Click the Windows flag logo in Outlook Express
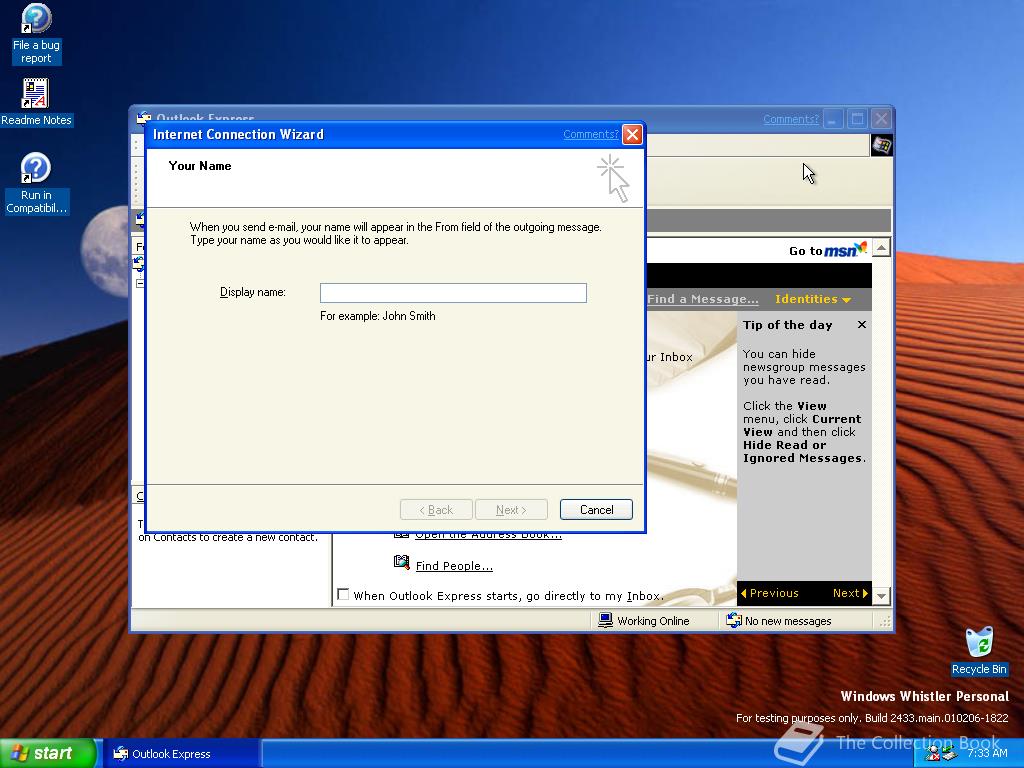The width and height of the screenshot is (1024, 768). [881, 145]
